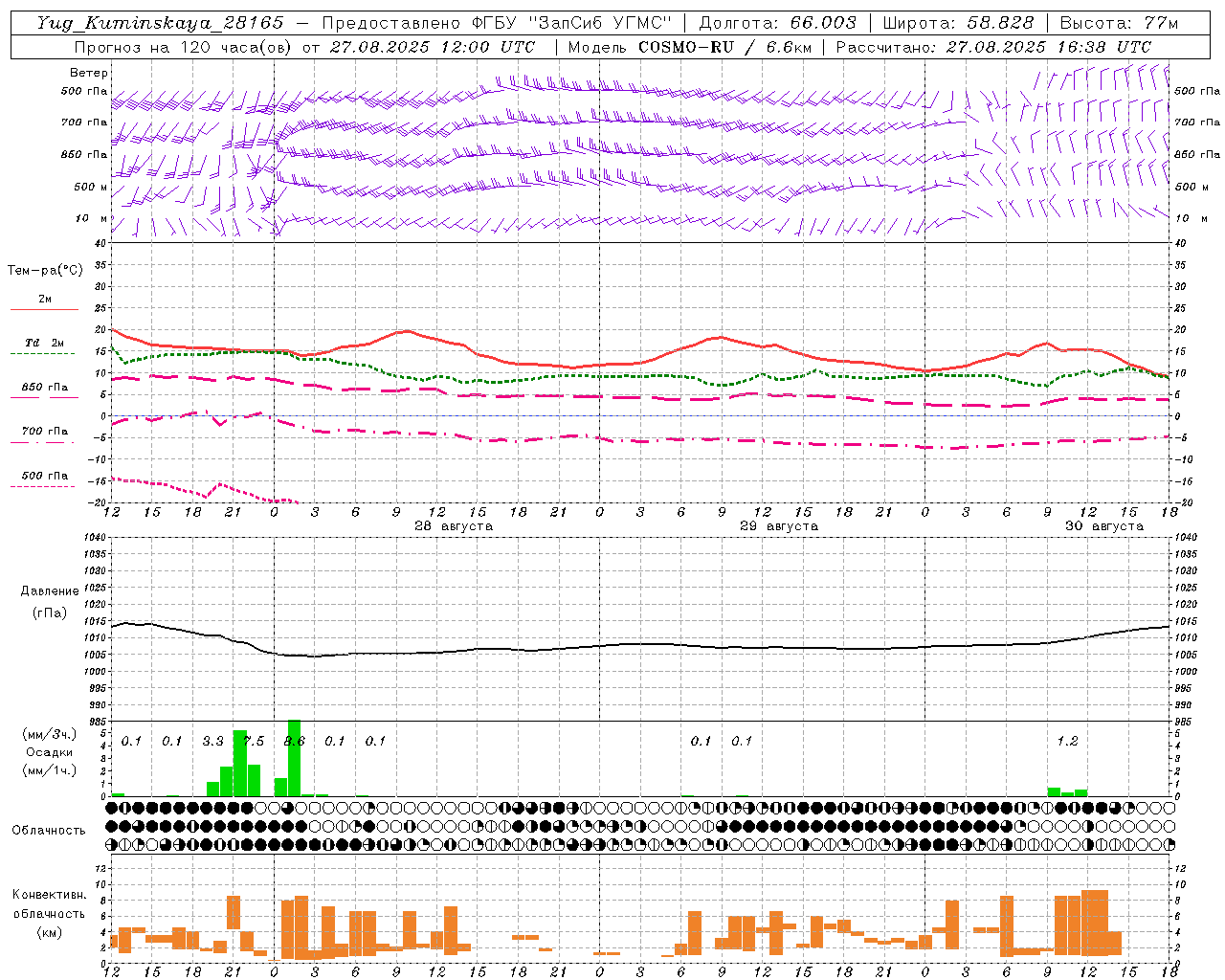Click the "Широта: 58.828" header field
Screen dimensions: 1225x980
click(958, 23)
